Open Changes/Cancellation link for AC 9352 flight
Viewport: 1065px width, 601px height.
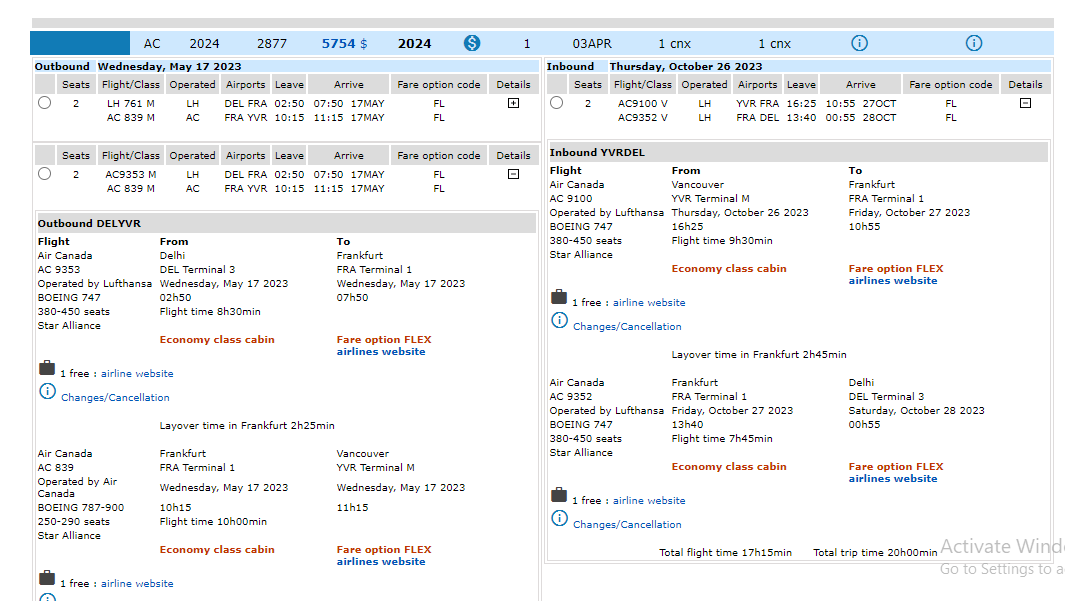(627, 525)
